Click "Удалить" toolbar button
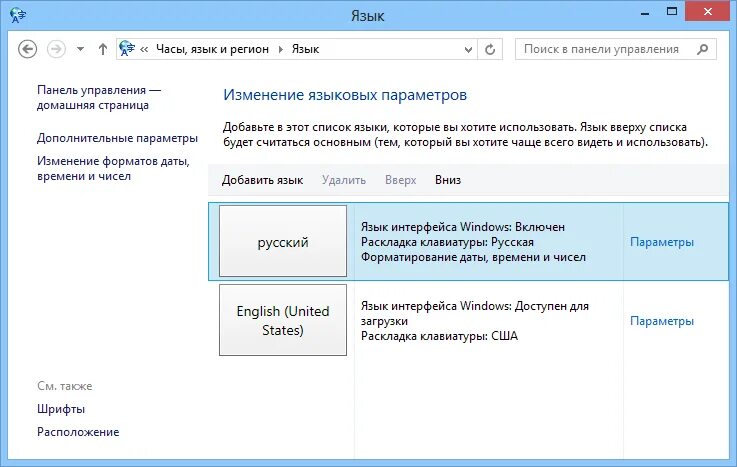Screen dimensions: 737x467 (344, 180)
